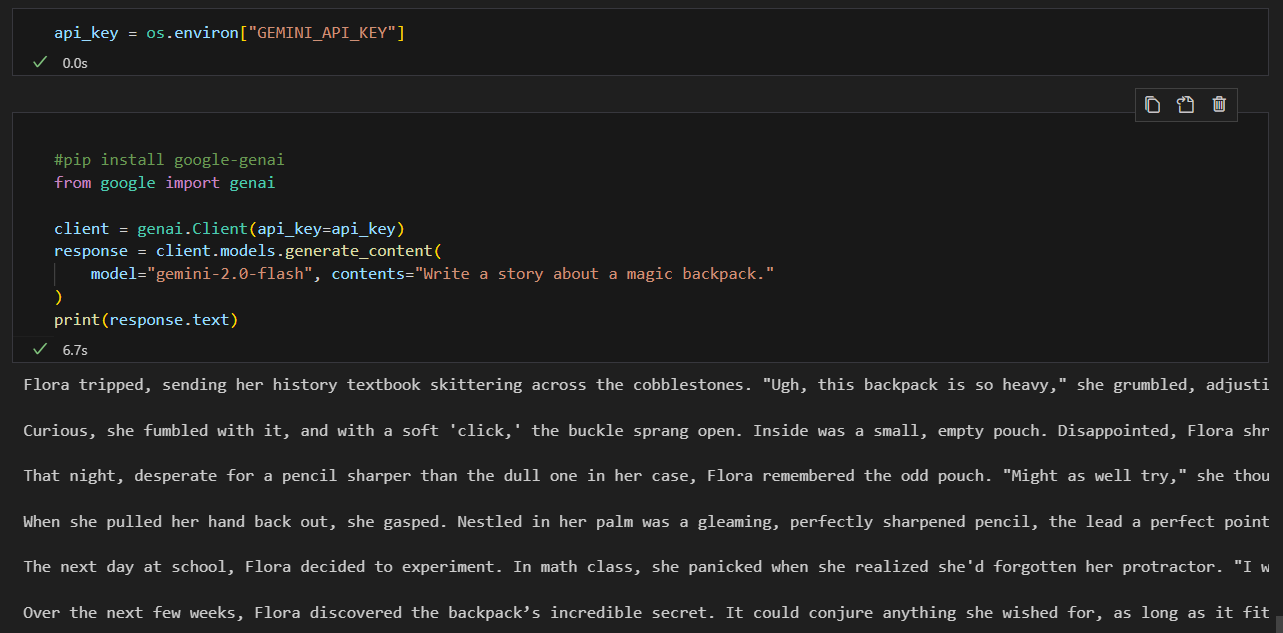Viewport: 1283px width, 633px height.
Task: Open the cell output in a text editor
Action: [1185, 104]
